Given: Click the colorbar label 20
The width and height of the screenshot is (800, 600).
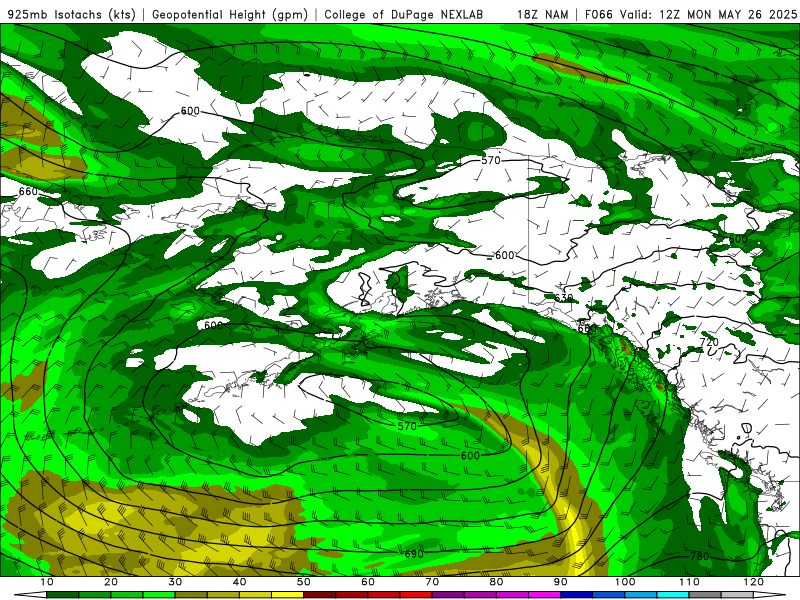Looking at the screenshot, I should [x=111, y=582].
